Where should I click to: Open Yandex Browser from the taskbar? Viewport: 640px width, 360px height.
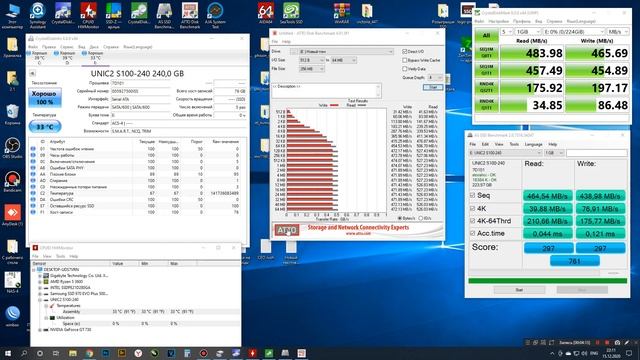pyautogui.click(x=138, y=353)
